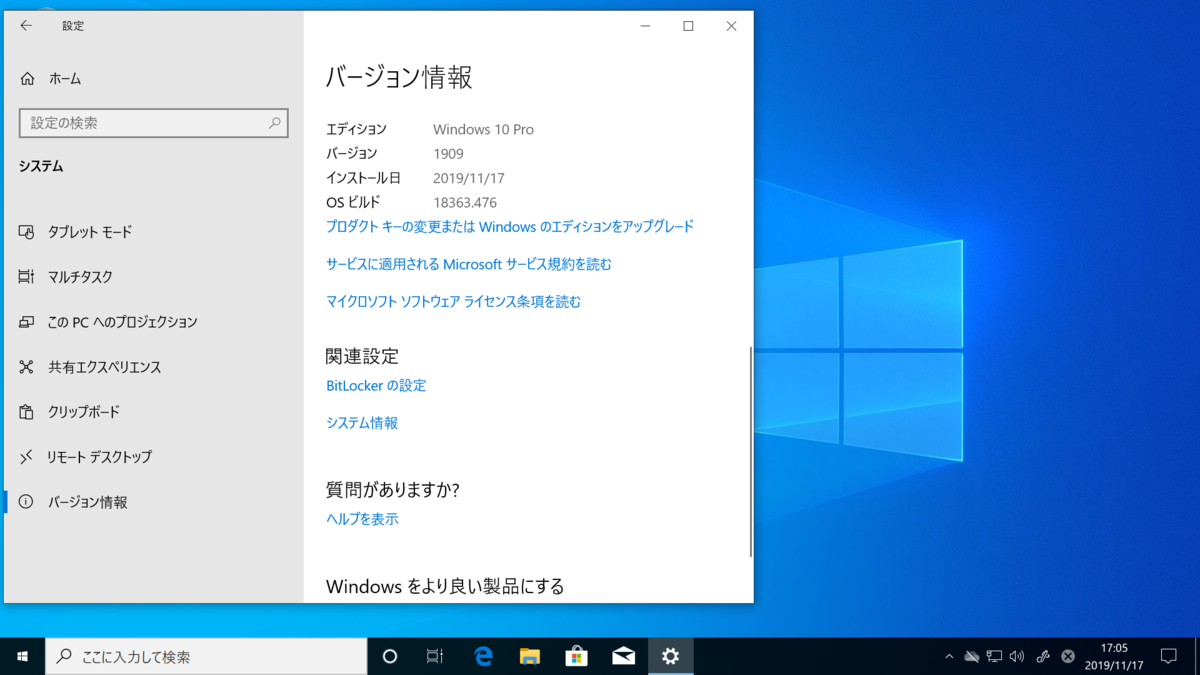Open the Action Center notifications icon
Viewport: 1200px width, 675px height.
click(1168, 657)
